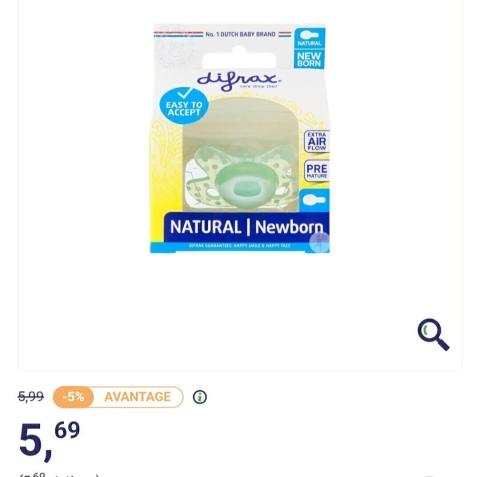Image resolution: width=480 pixels, height=477 pixels.
Task: Click the current price 5,69
Action: coord(49,441)
